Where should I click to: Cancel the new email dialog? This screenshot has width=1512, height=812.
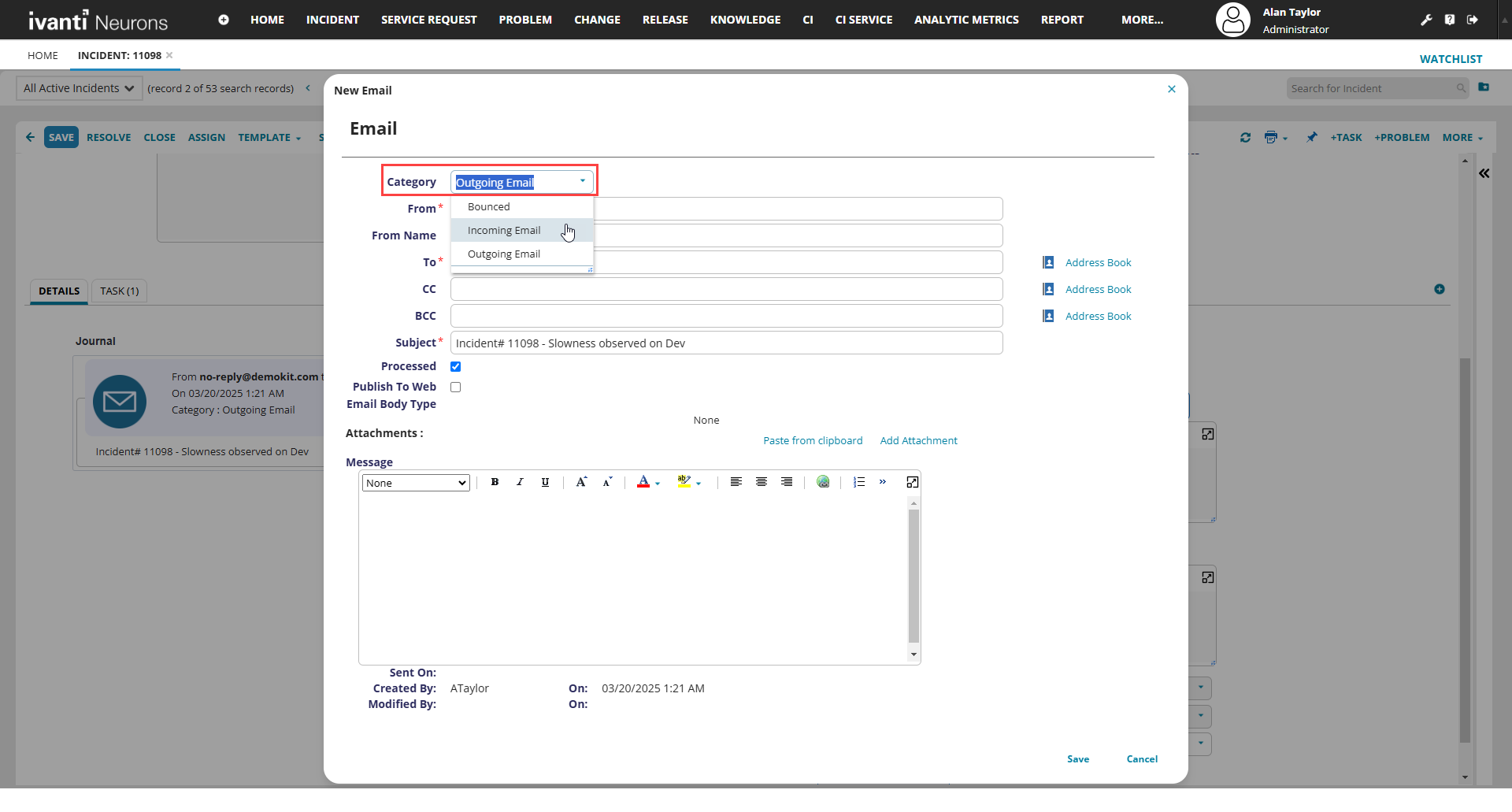coord(1142,759)
